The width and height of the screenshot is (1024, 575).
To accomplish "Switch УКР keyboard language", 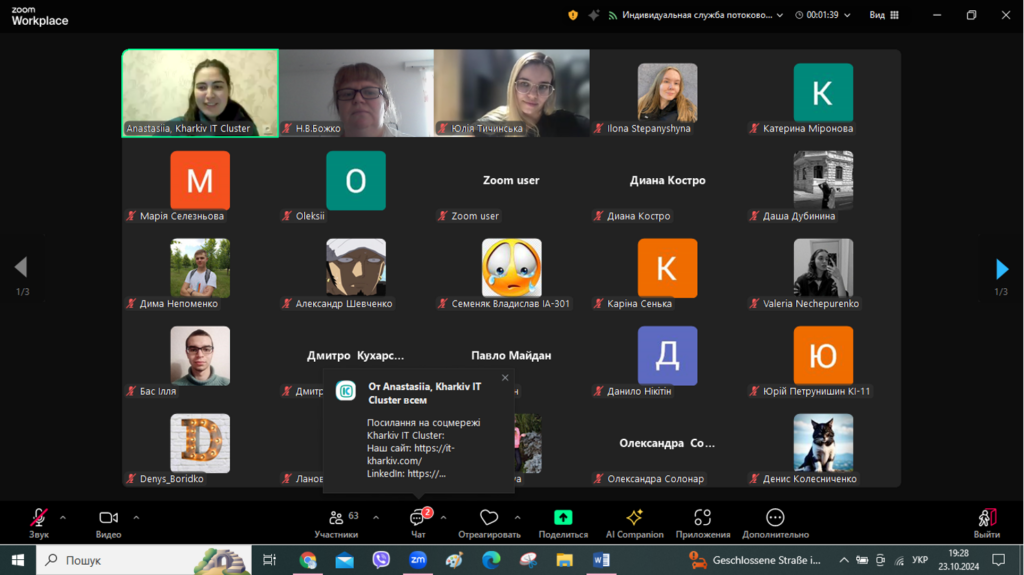I will coord(920,560).
